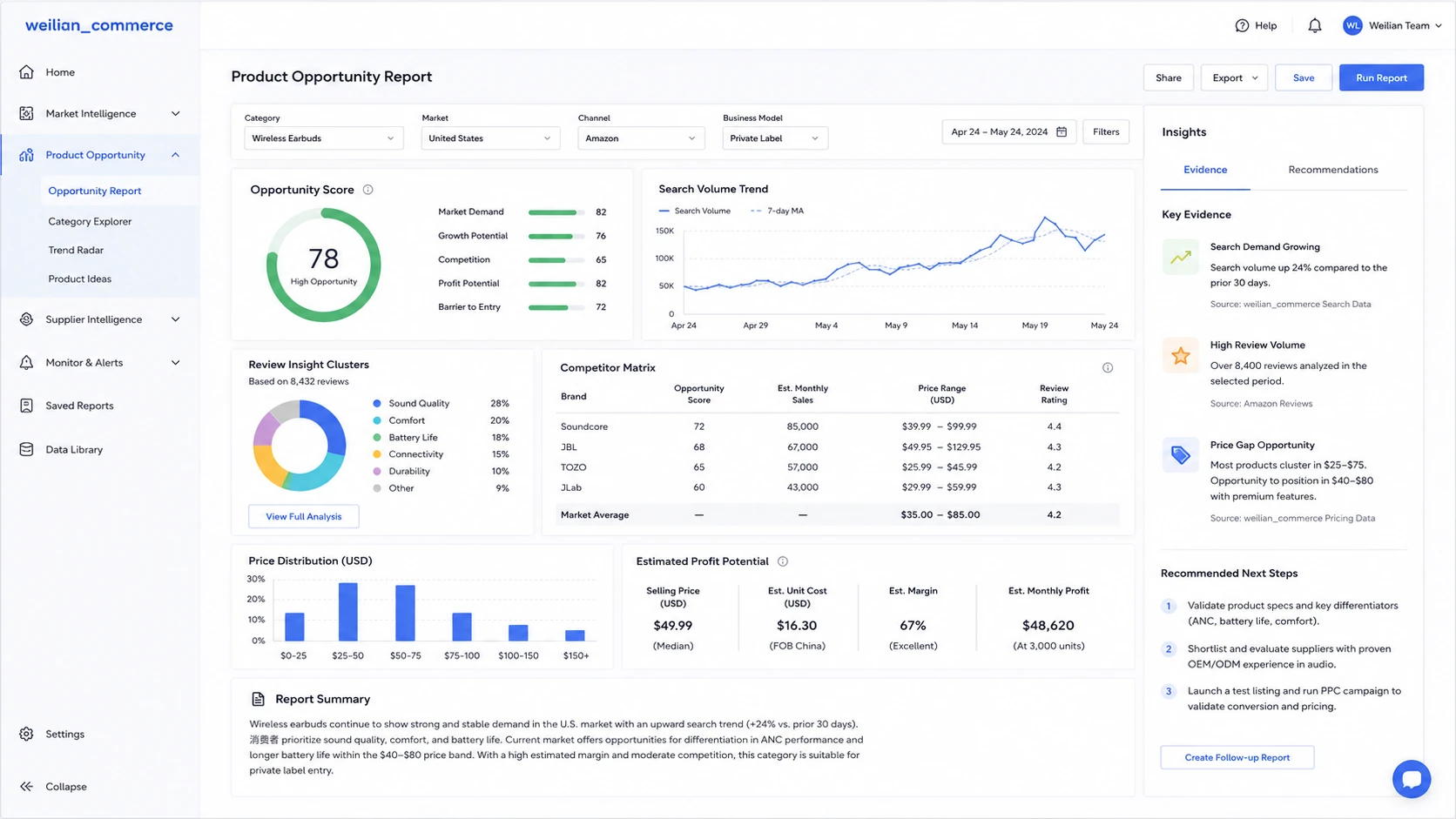
Task: Click the Product Opportunity bar chart icon
Action: coord(26,155)
